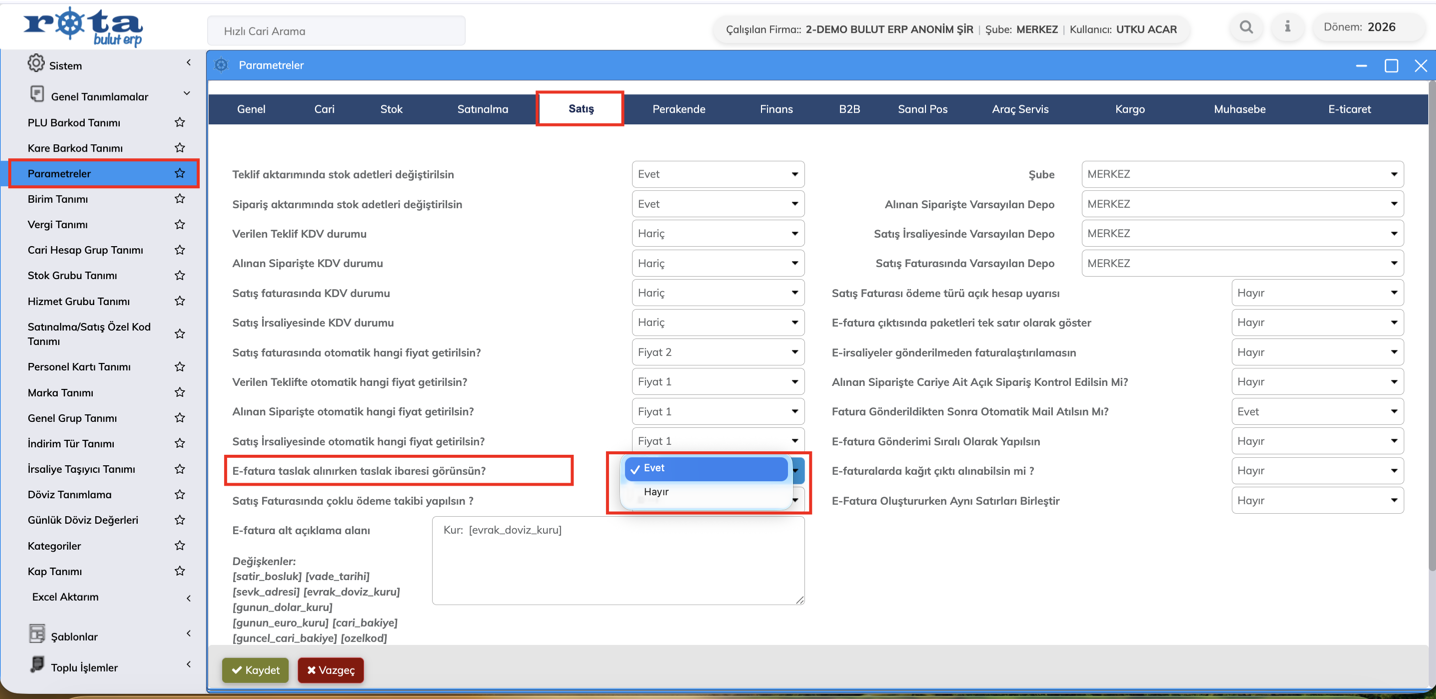The width and height of the screenshot is (1436, 699).
Task: Favorite the Vergi Tanımı menu item star
Action: (x=180, y=224)
